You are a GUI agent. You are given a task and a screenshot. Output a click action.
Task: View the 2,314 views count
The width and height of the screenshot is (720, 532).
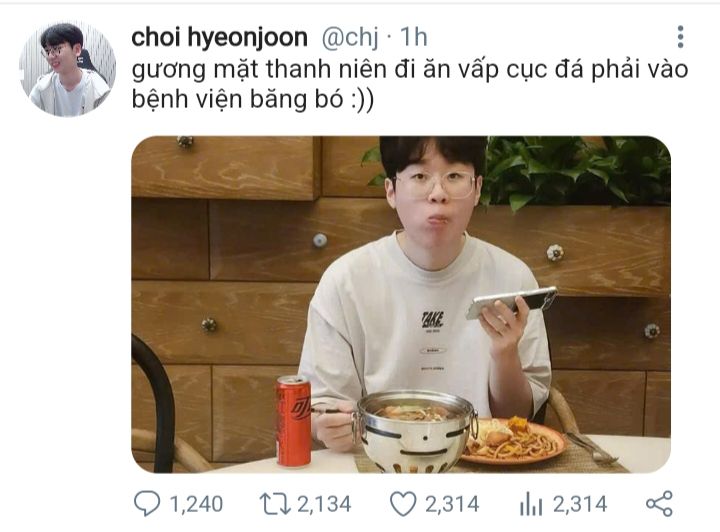(580, 504)
